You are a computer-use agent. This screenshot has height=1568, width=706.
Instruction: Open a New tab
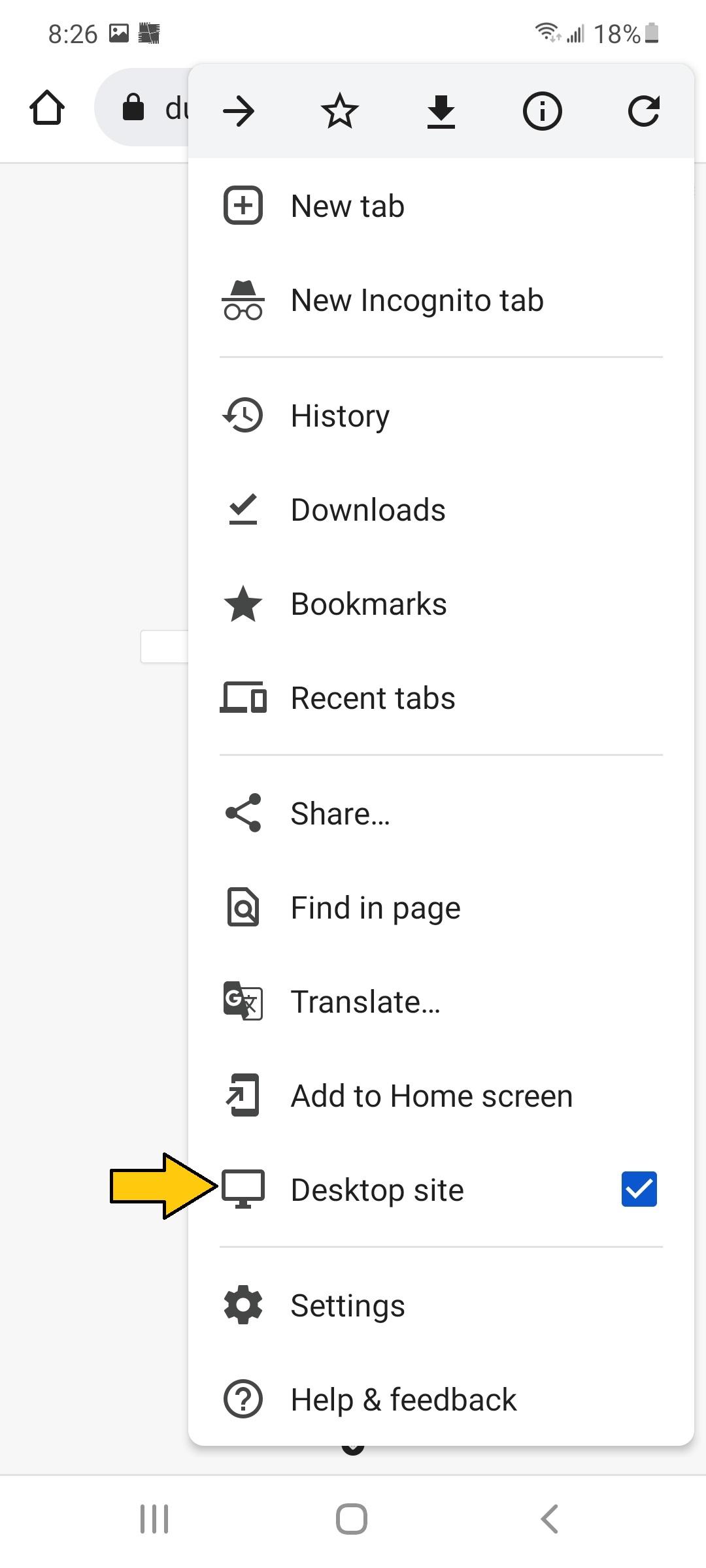click(346, 205)
